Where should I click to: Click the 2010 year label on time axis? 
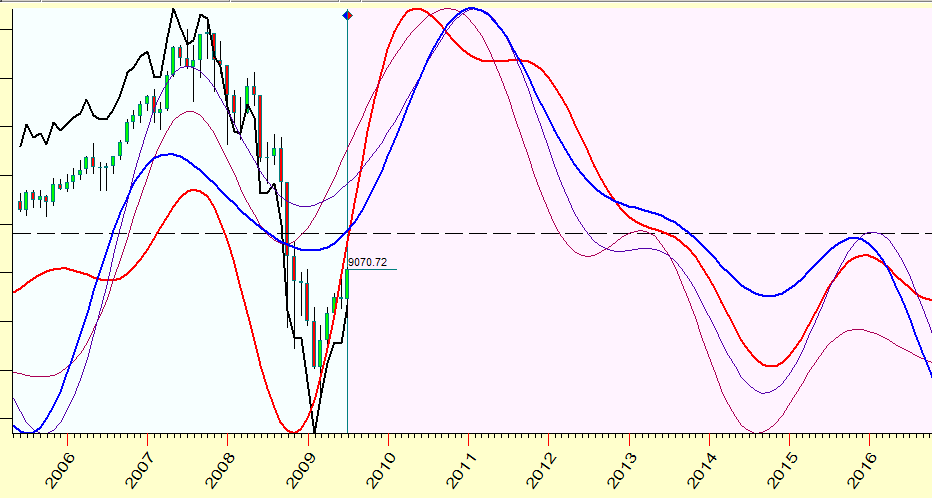[x=381, y=469]
